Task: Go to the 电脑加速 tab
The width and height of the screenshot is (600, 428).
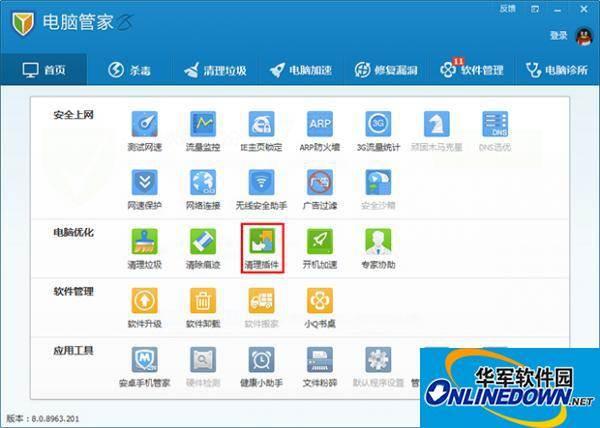Action: tap(301, 70)
